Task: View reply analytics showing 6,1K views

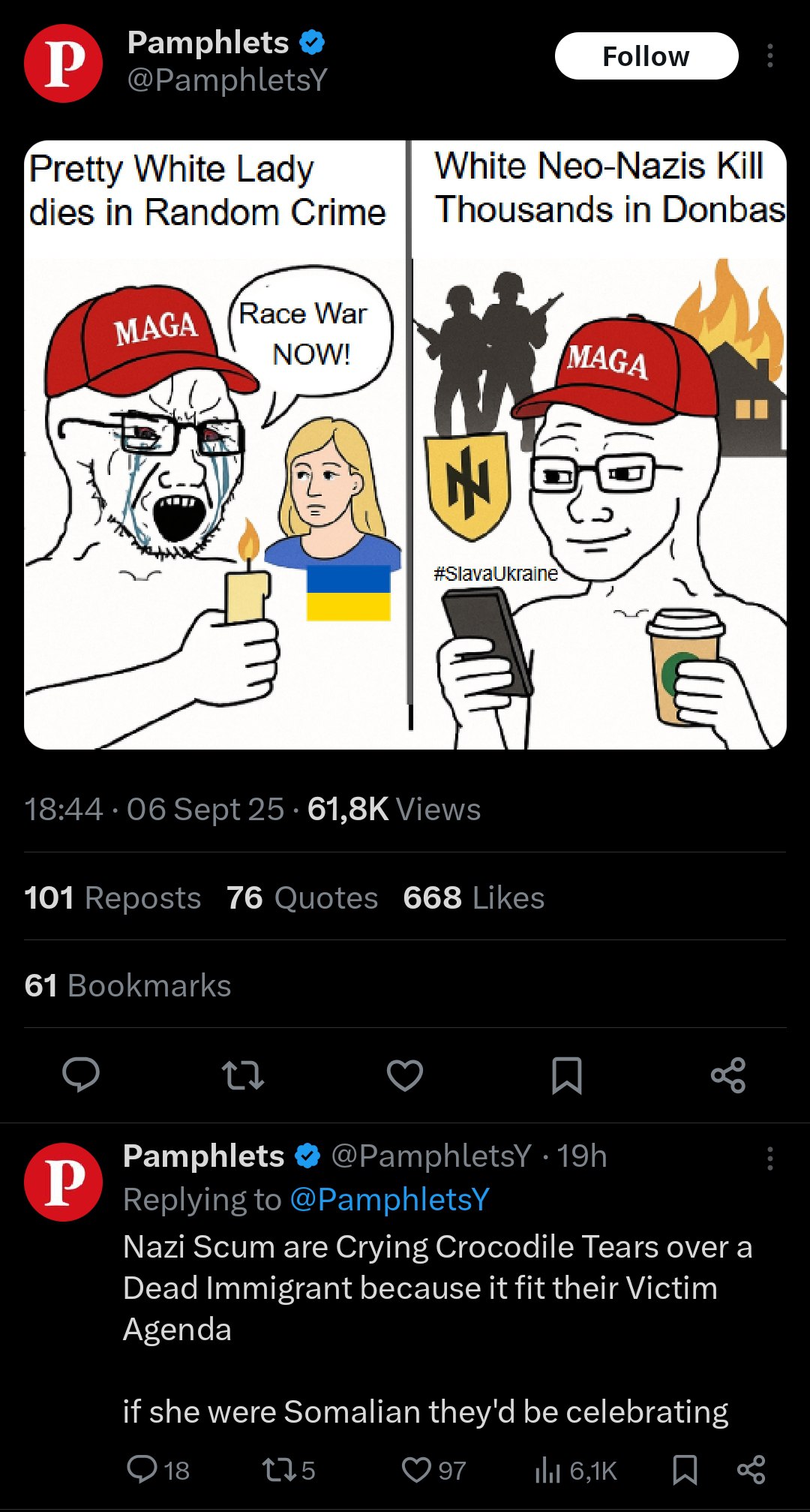Action: point(576,1471)
